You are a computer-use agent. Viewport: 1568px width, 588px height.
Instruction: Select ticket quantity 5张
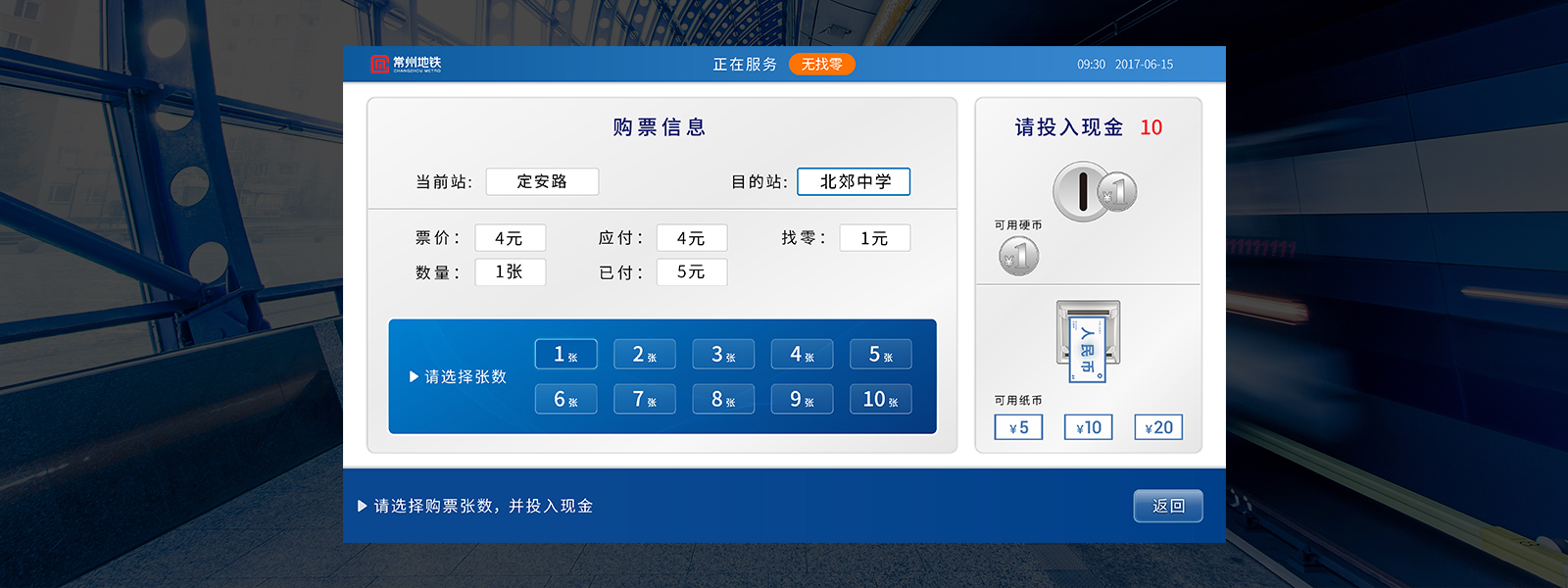pyautogui.click(x=880, y=354)
